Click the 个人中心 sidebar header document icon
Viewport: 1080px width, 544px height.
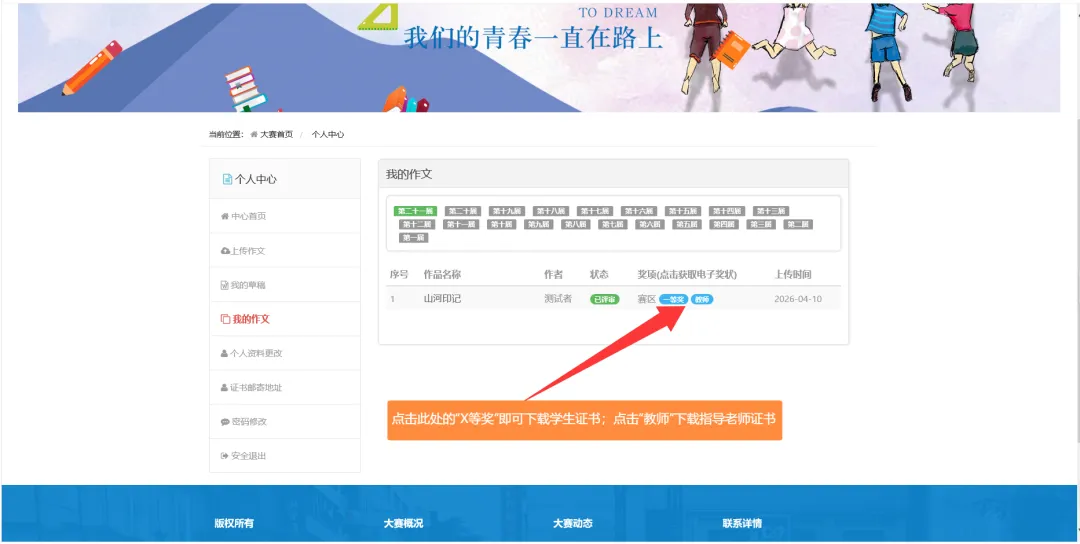227,179
